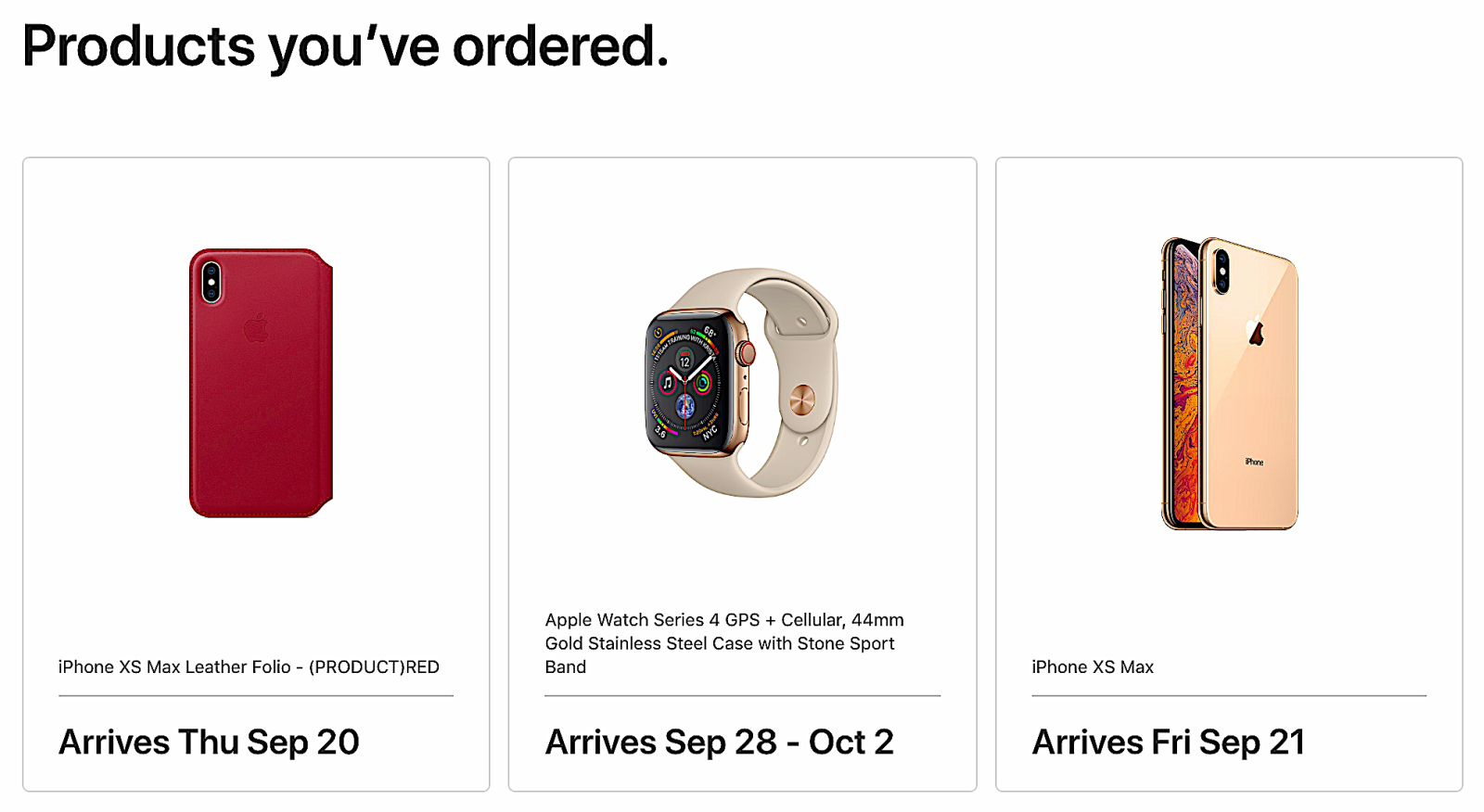
Task: Click the digital crown on the Apple Watch
Action: point(747,353)
